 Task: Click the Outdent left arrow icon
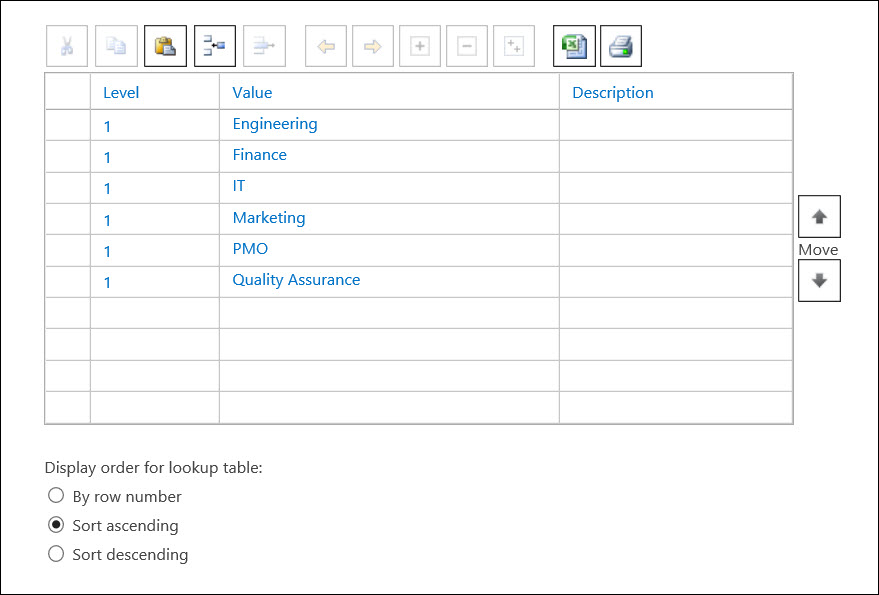pyautogui.click(x=326, y=46)
